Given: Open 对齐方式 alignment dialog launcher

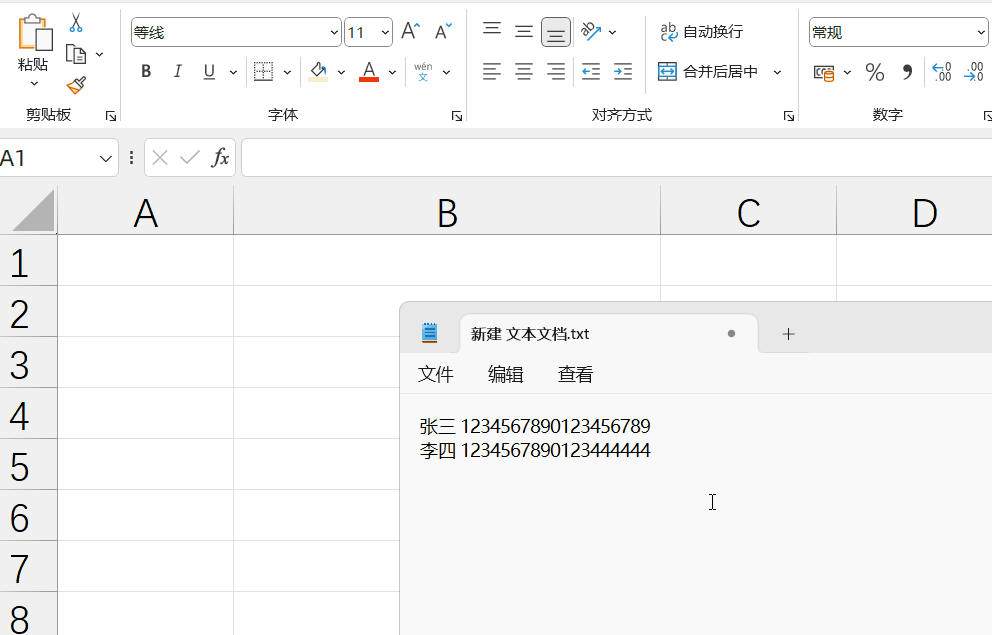Looking at the screenshot, I should pyautogui.click(x=789, y=116).
